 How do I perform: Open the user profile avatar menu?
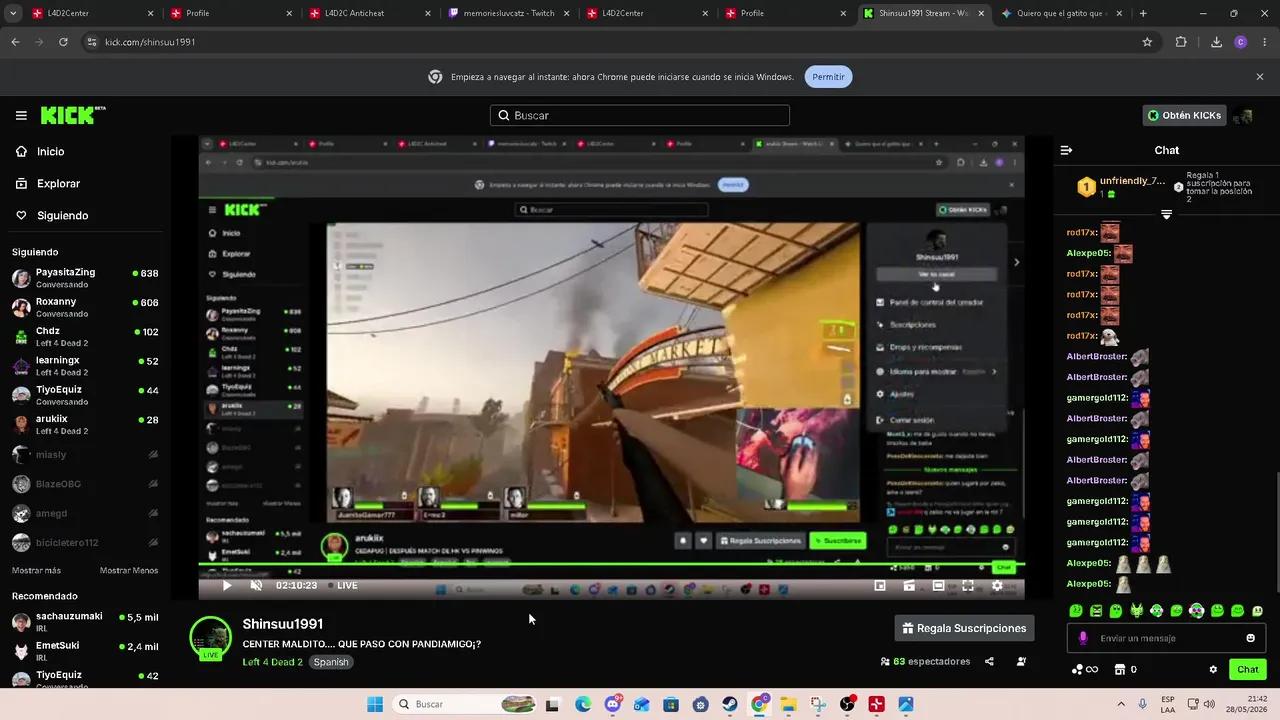coord(1243,115)
